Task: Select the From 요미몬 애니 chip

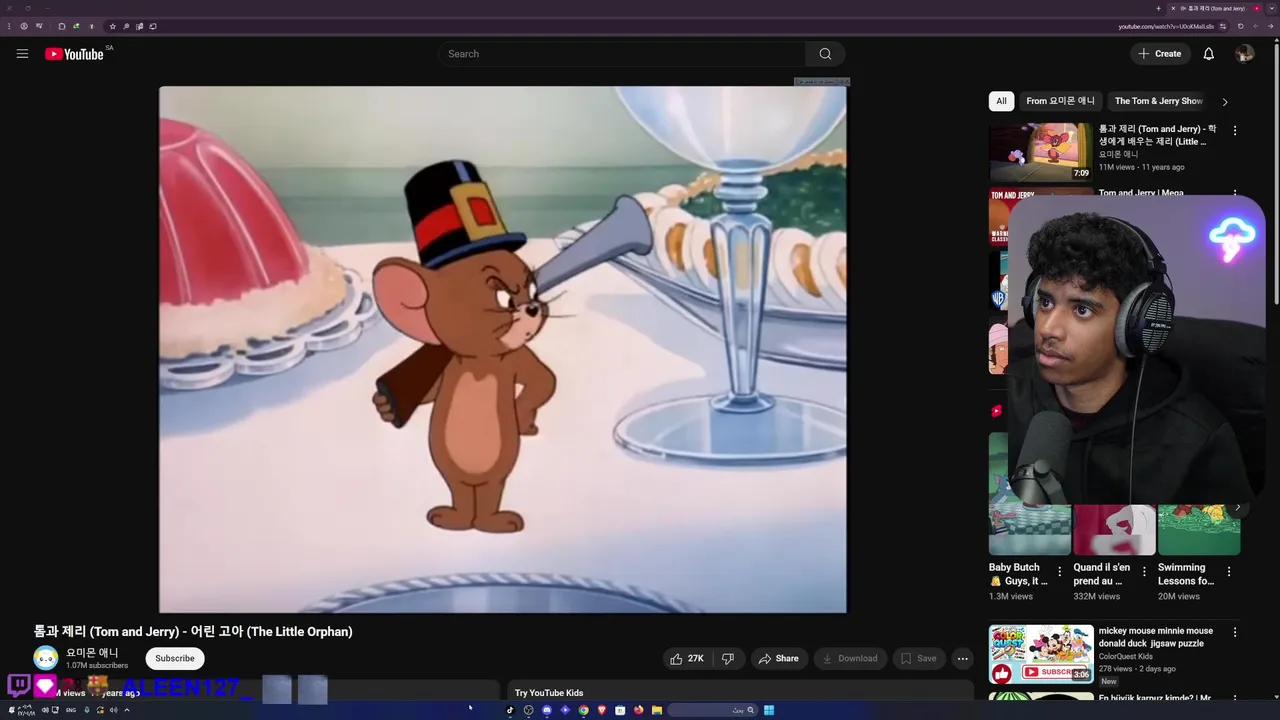Action: [x=1060, y=101]
